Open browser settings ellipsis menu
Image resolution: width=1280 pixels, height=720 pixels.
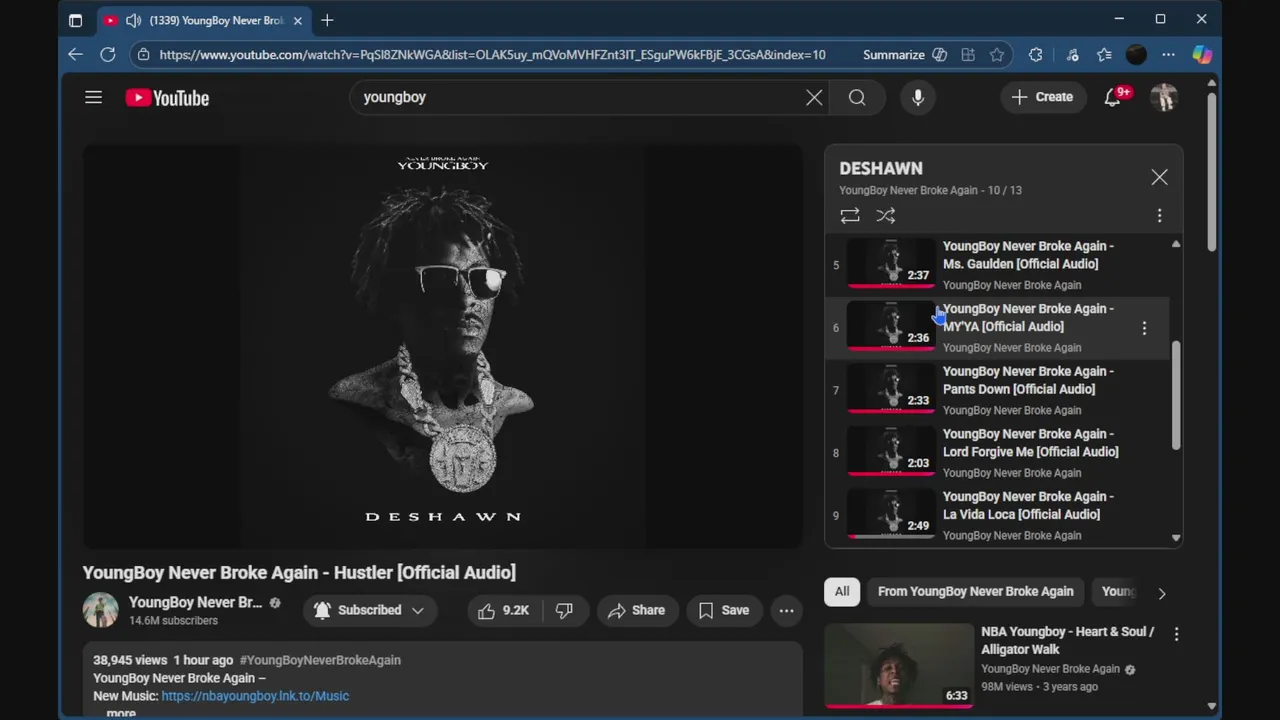(1168, 55)
